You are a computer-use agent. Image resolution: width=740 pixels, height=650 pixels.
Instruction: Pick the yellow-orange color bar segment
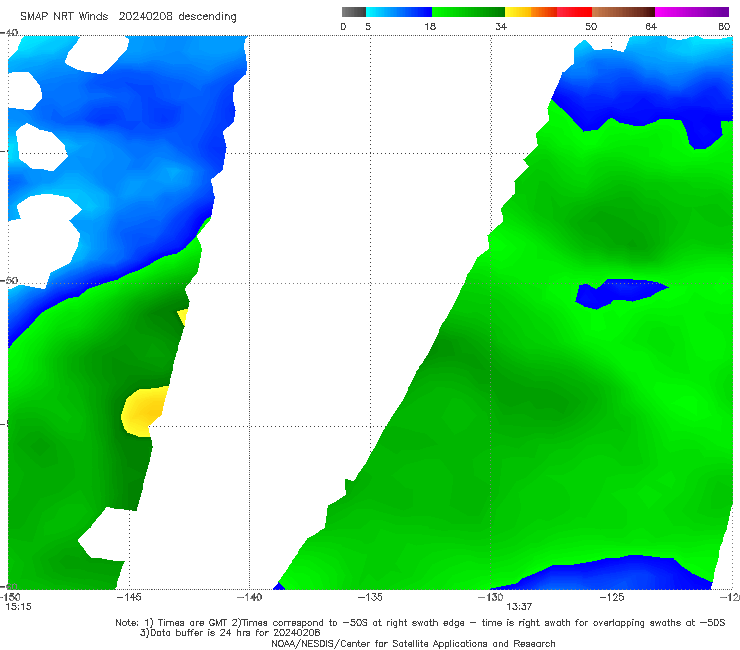pos(531,12)
